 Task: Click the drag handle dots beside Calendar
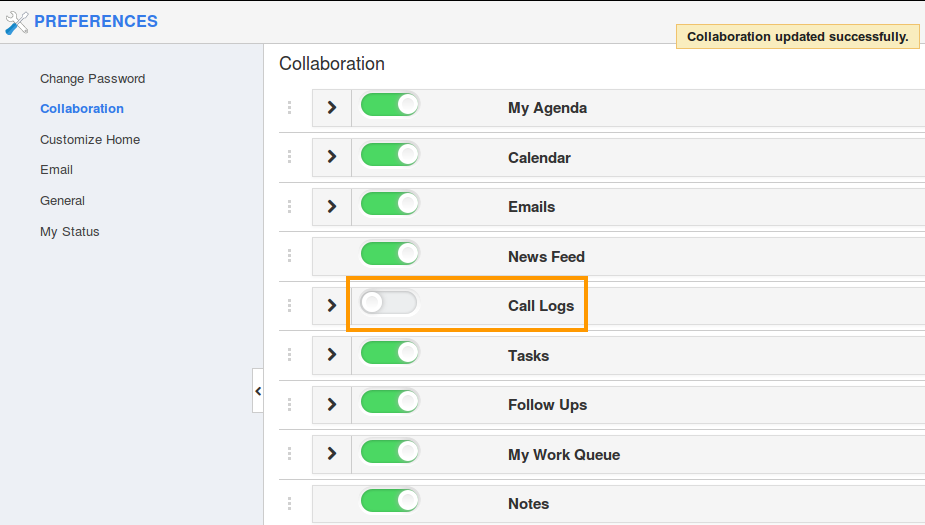pyautogui.click(x=289, y=156)
